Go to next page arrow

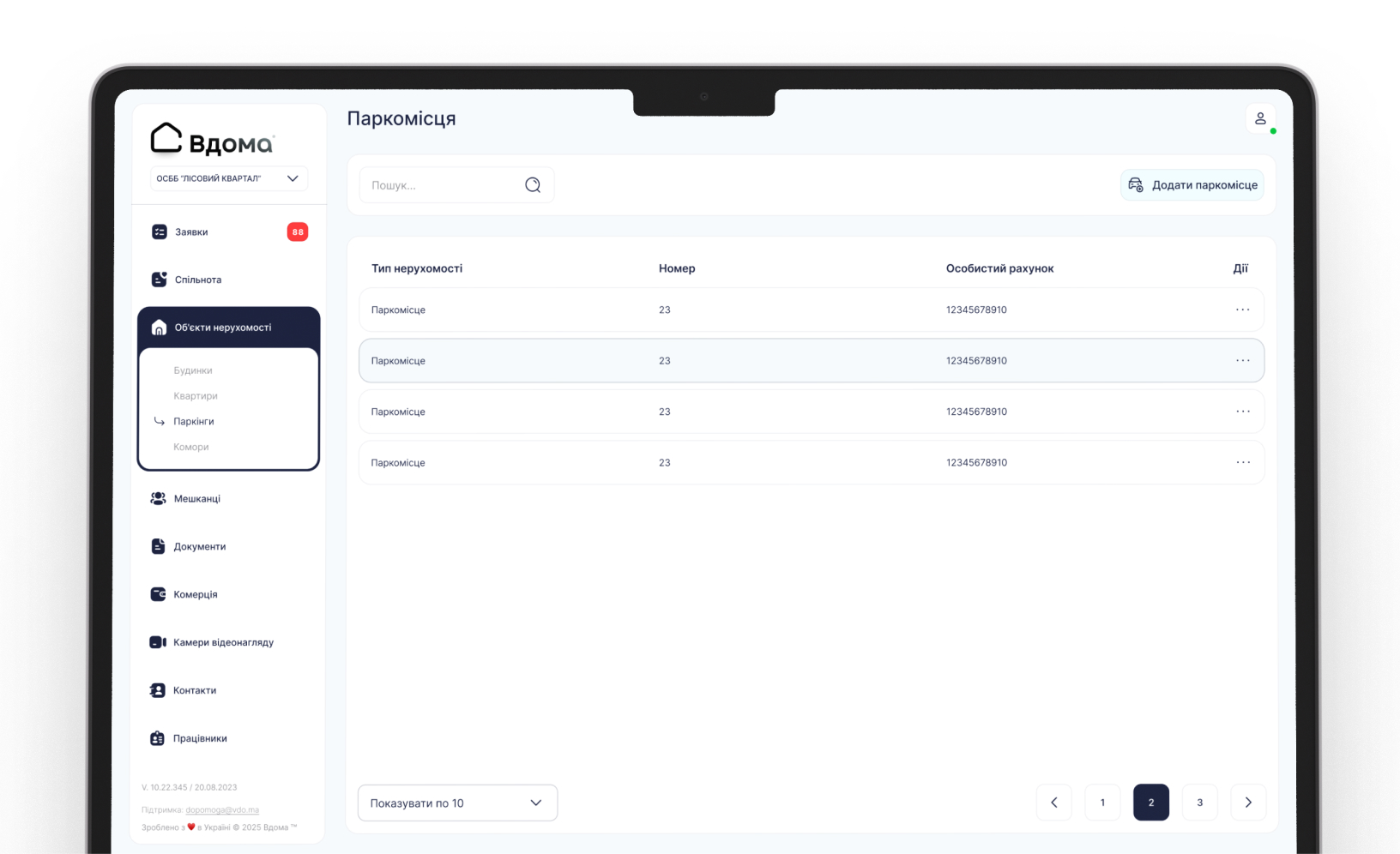tap(1248, 803)
